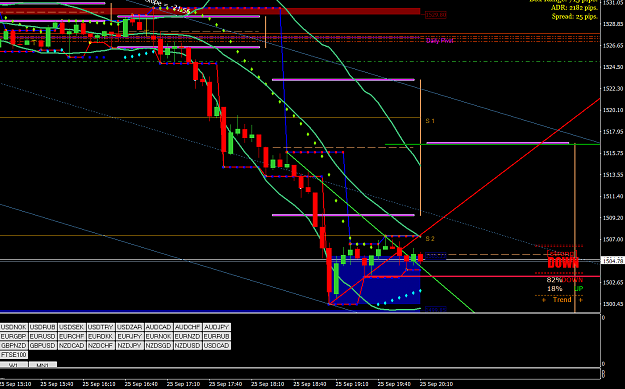This screenshot has width=625, height=389.
Task: Switch to NZDUSD symbol button
Action: coord(188,346)
